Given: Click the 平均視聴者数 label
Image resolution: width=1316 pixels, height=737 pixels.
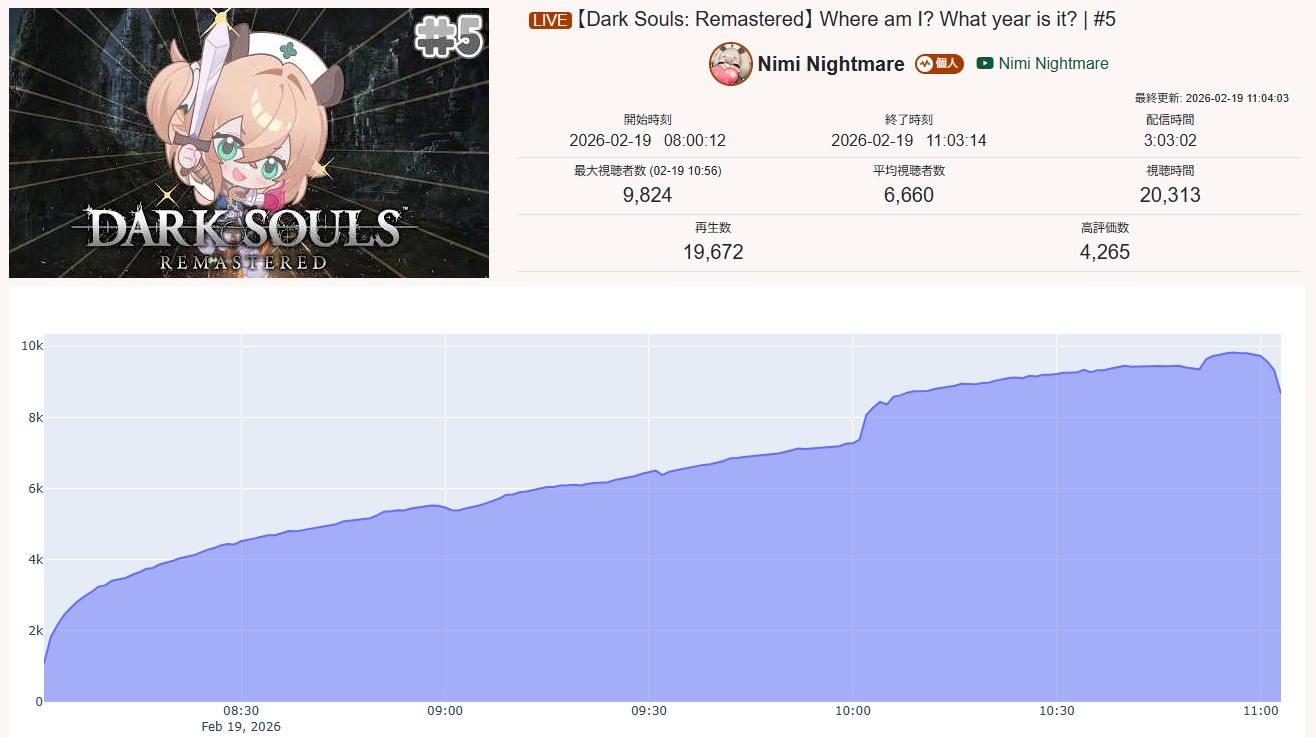Looking at the screenshot, I should [x=909, y=171].
